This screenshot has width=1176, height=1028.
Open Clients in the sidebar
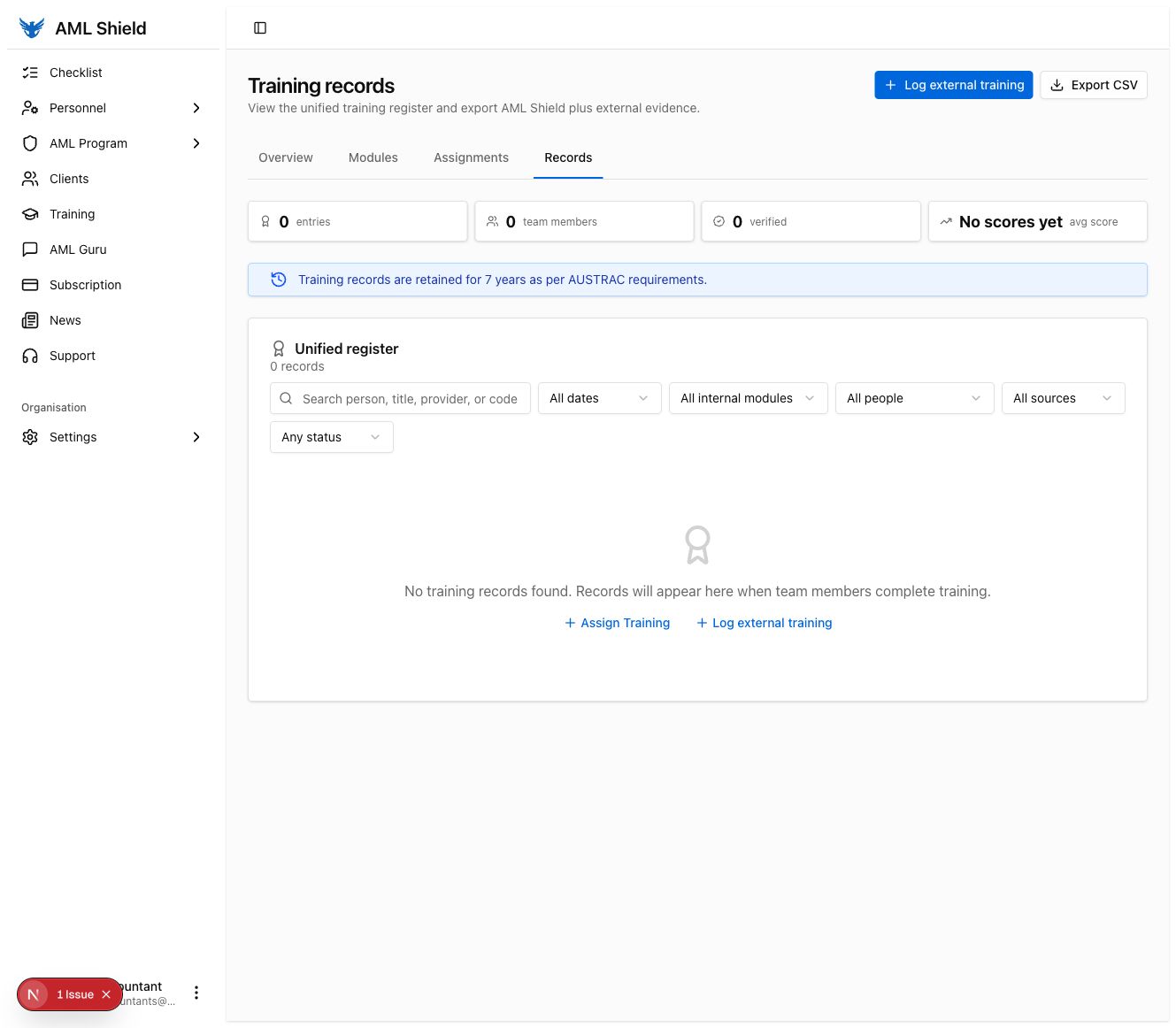tap(113, 179)
